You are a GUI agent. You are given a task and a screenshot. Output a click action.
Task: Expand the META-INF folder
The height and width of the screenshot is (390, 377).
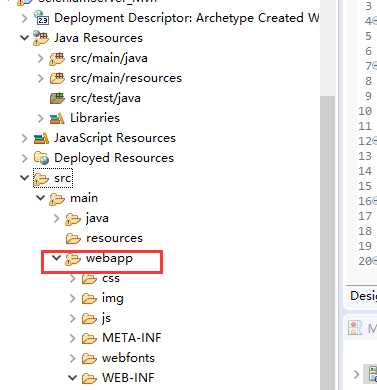[72, 338]
